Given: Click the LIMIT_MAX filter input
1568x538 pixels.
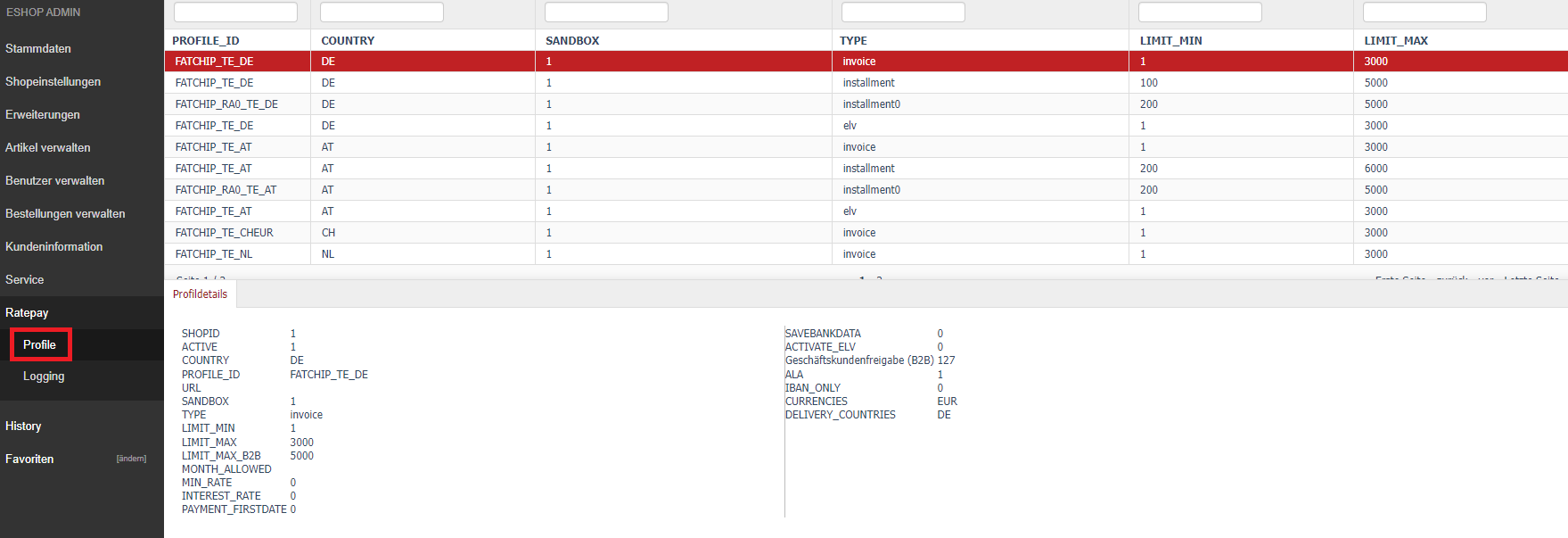Looking at the screenshot, I should pyautogui.click(x=1424, y=12).
